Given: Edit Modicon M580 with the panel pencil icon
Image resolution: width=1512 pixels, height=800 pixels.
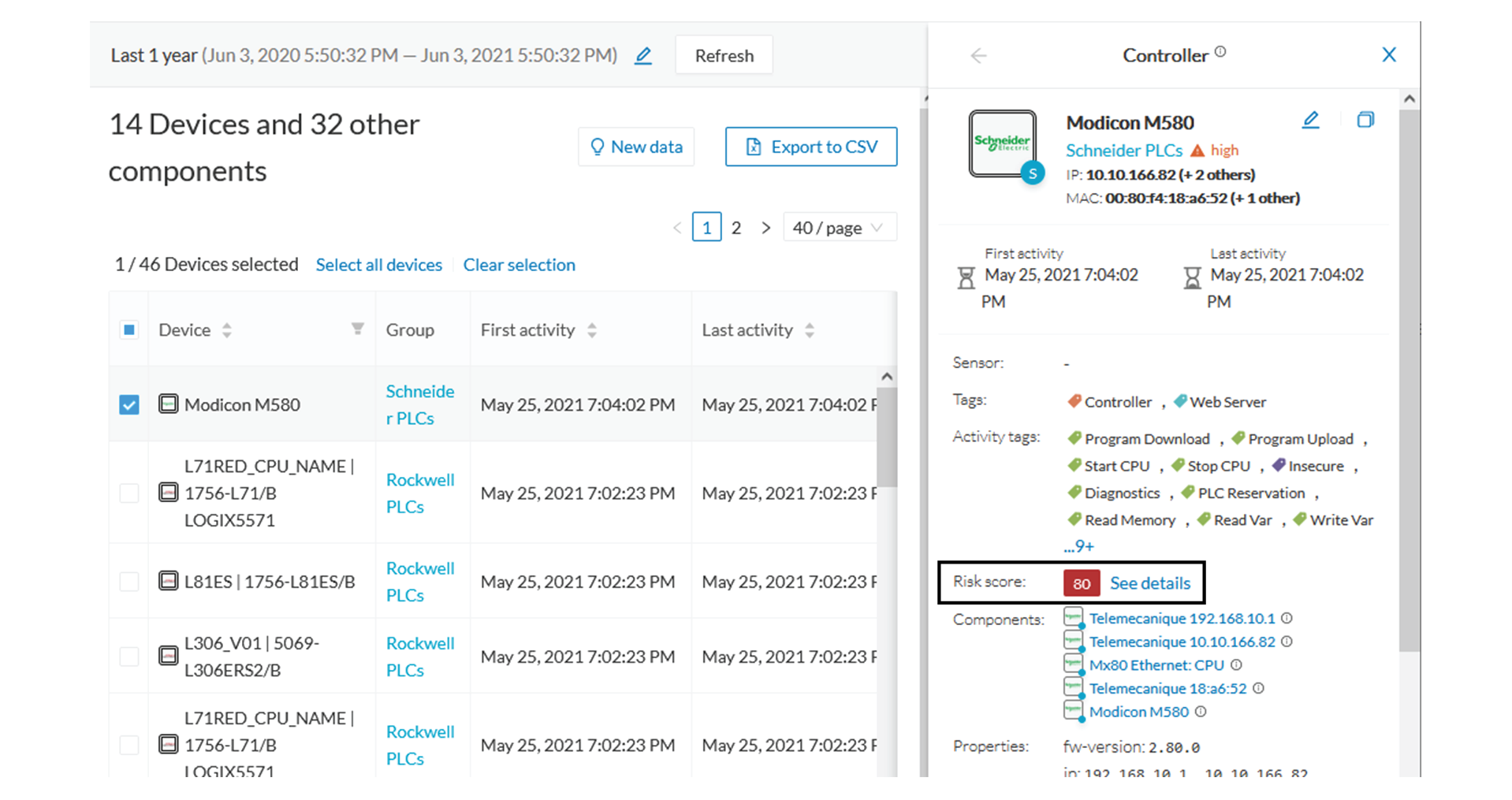Looking at the screenshot, I should click(1310, 120).
